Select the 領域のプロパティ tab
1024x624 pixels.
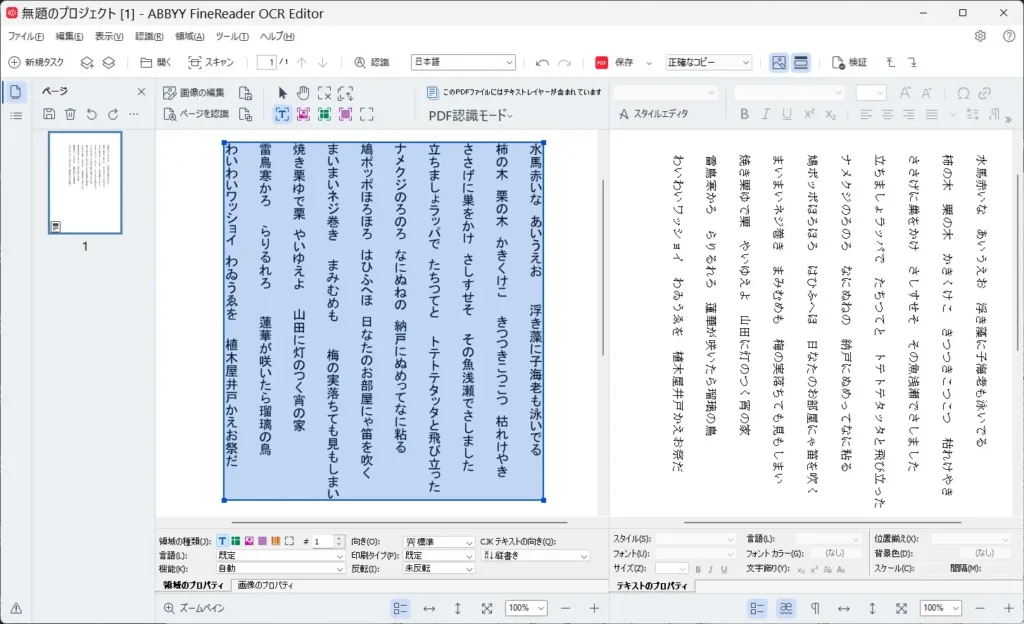coord(193,585)
